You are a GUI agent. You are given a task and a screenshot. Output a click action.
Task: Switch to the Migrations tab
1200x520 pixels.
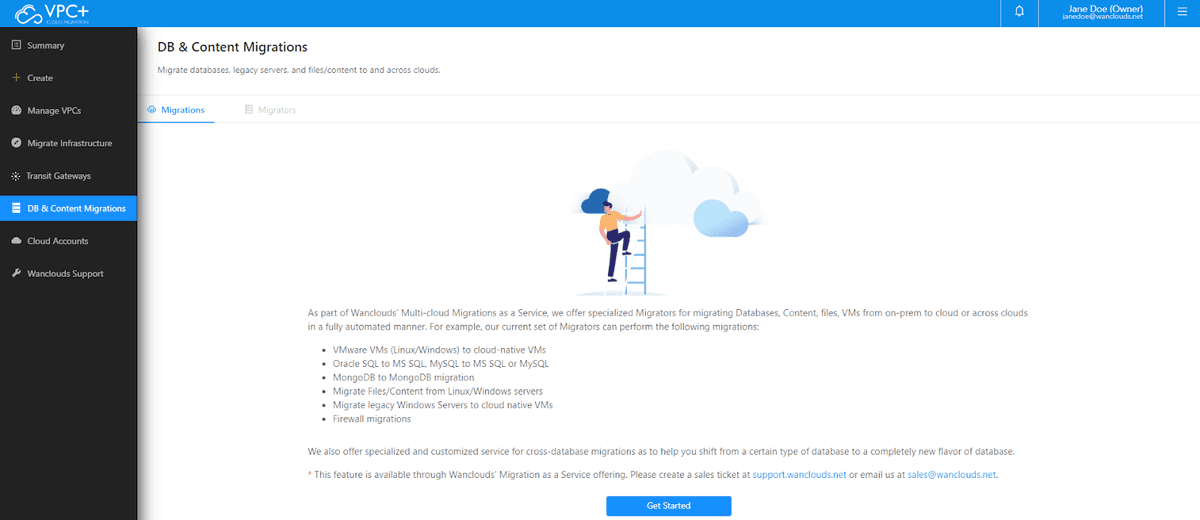coord(176,109)
